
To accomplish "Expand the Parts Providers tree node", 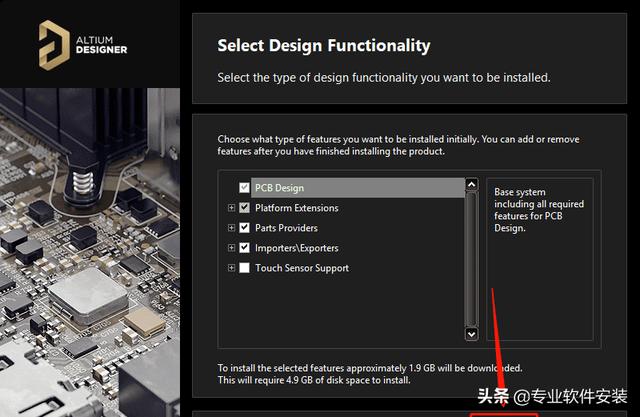I will [231, 228].
